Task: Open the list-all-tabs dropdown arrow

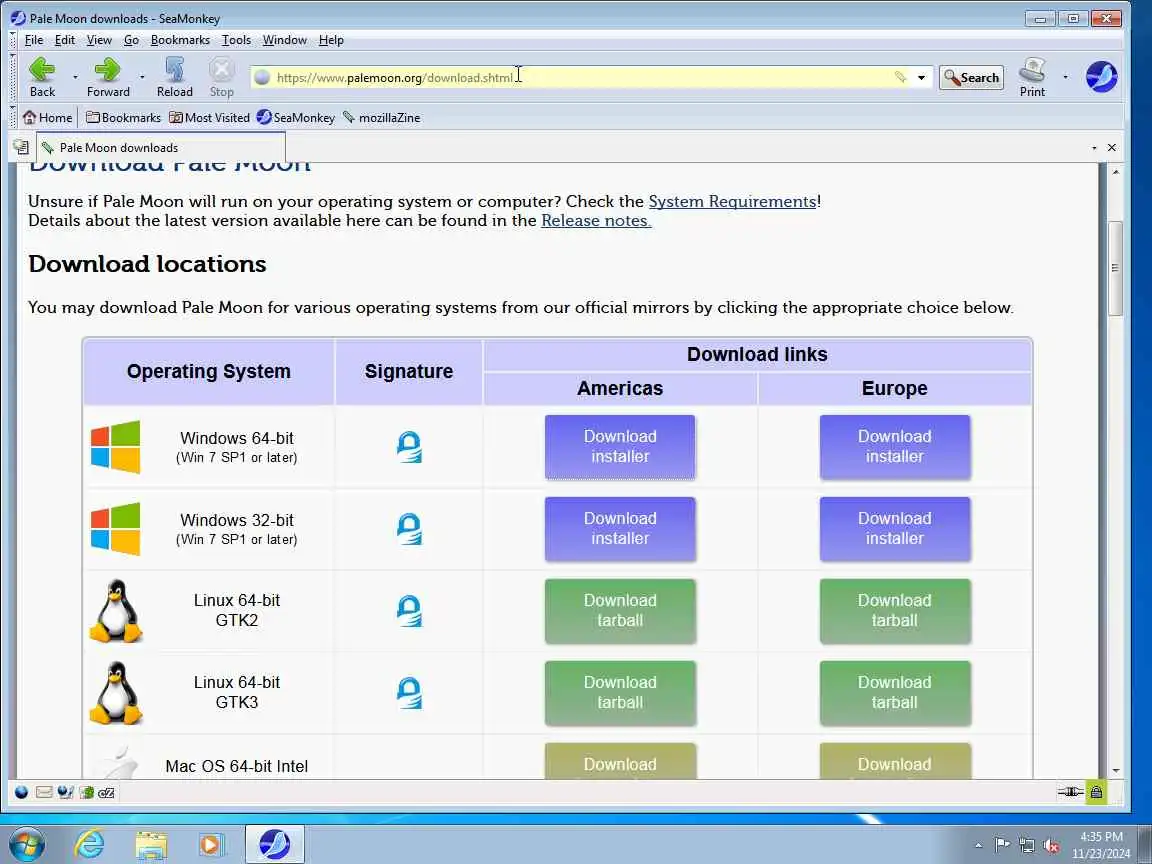Action: tap(1094, 148)
